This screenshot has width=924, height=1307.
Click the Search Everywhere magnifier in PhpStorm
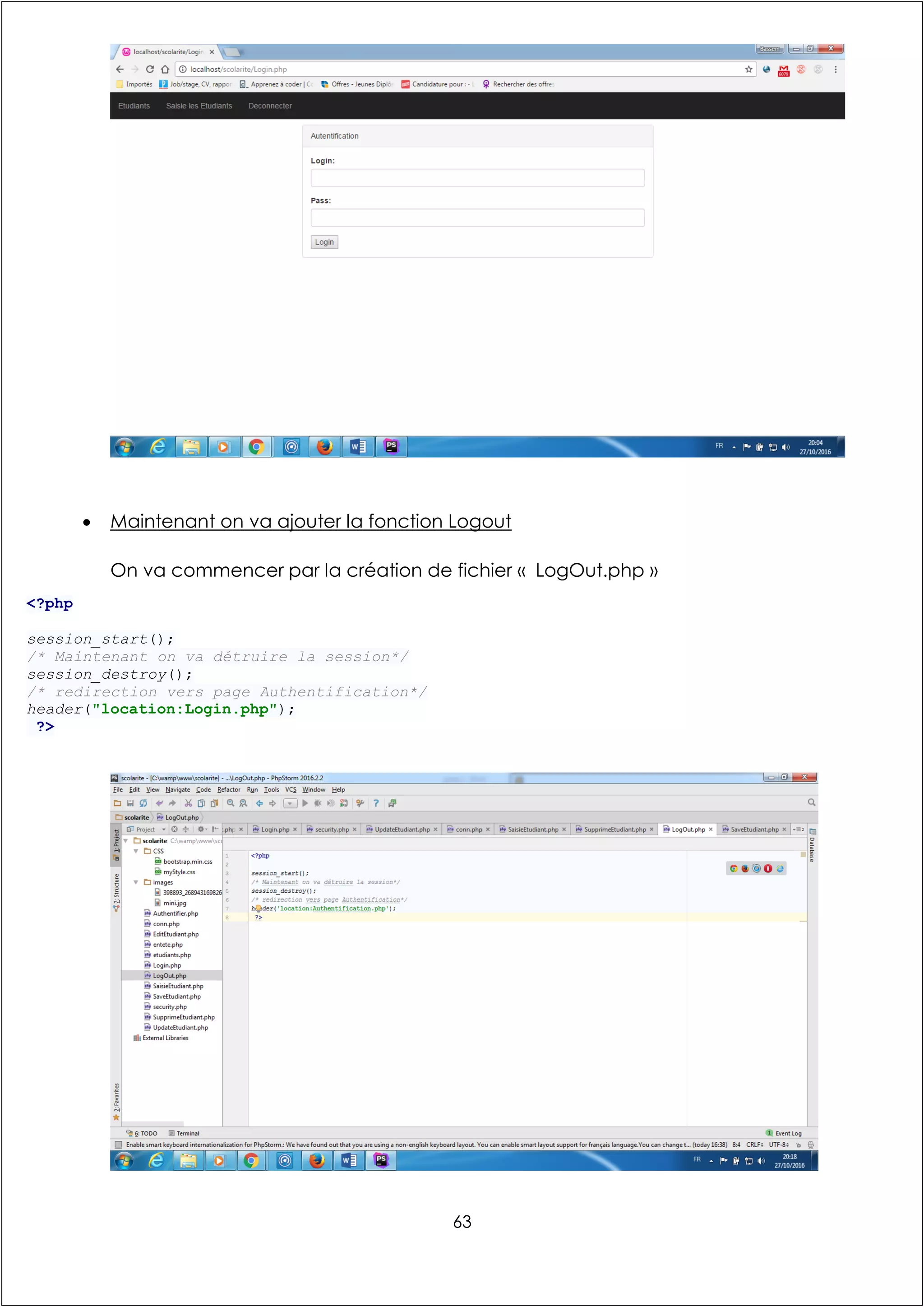point(811,802)
